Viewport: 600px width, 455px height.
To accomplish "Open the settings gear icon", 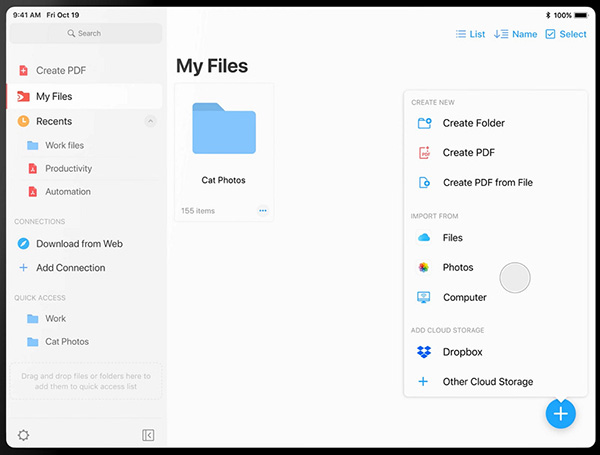I will pyautogui.click(x=24, y=435).
